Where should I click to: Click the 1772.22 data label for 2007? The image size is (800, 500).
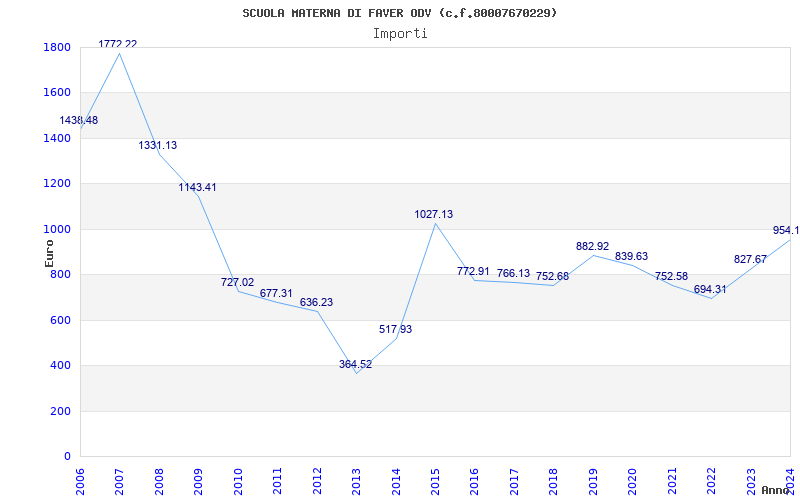[x=118, y=44]
